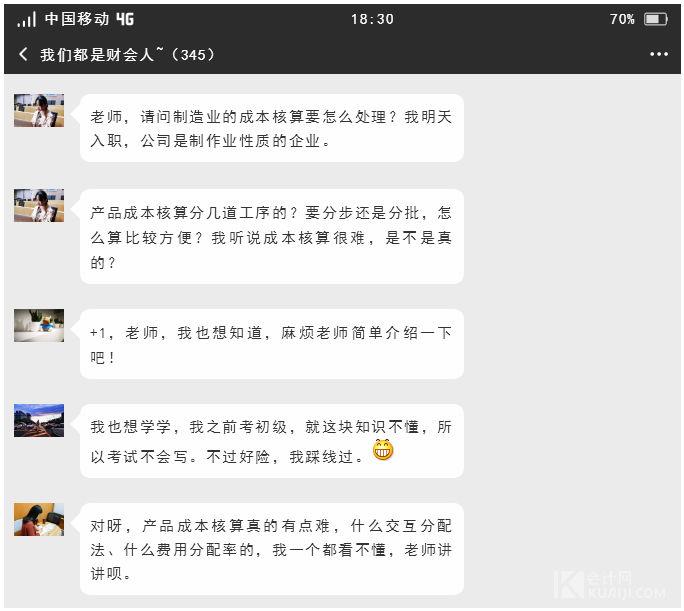Tap the battery icon in the status bar
Image resolution: width=684 pixels, height=611 pixels.
[x=656, y=19]
